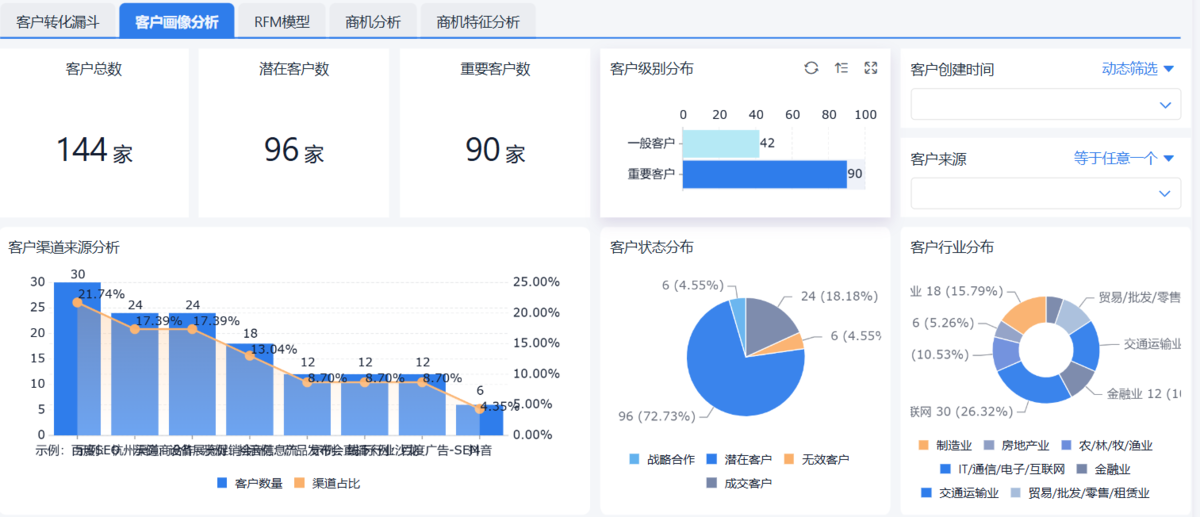Switch to 客户转化漏斗 tab

coord(58,21)
